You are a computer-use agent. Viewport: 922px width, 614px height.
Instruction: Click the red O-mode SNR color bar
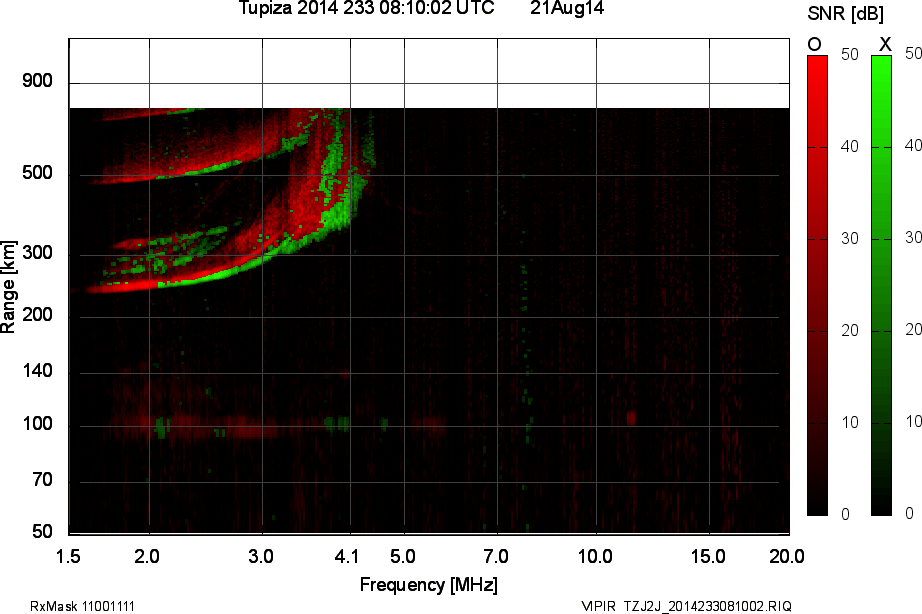pyautogui.click(x=817, y=285)
